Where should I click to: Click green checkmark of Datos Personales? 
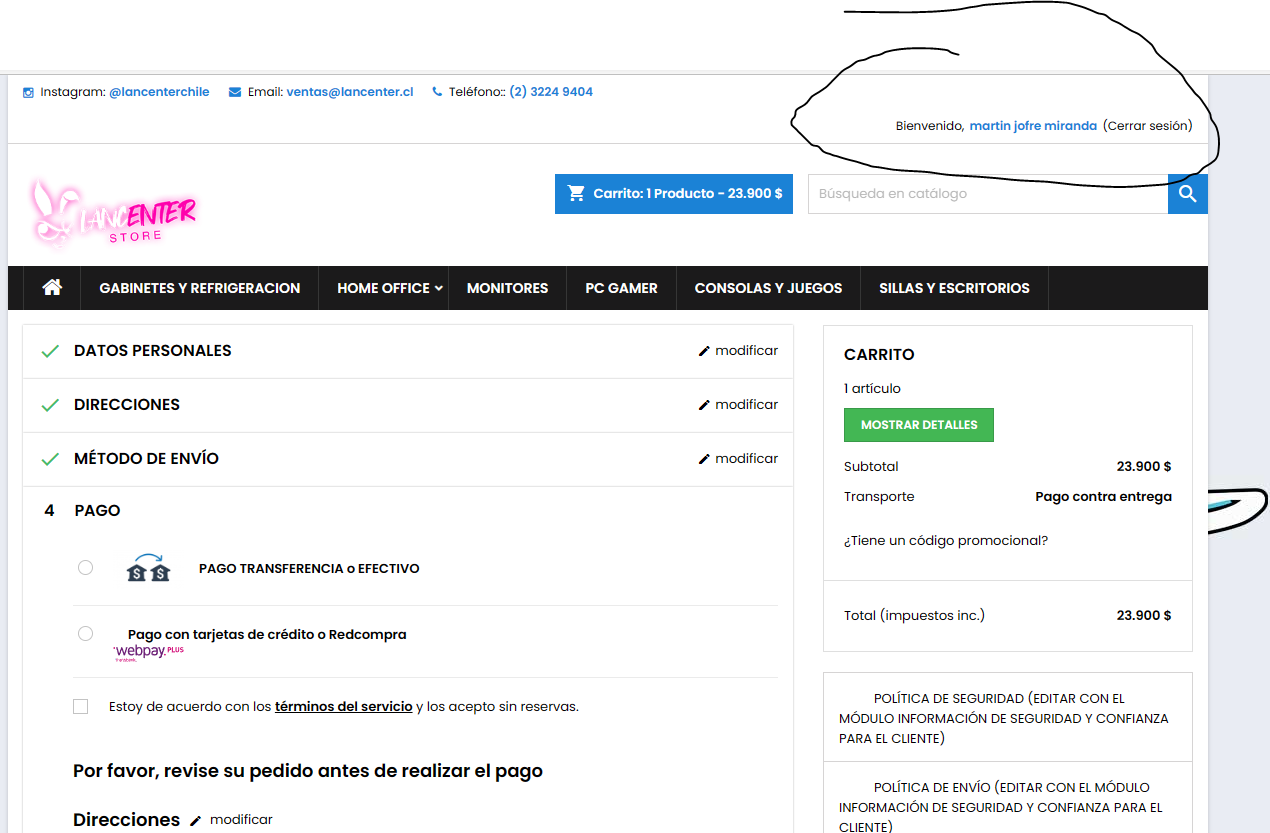tap(50, 352)
